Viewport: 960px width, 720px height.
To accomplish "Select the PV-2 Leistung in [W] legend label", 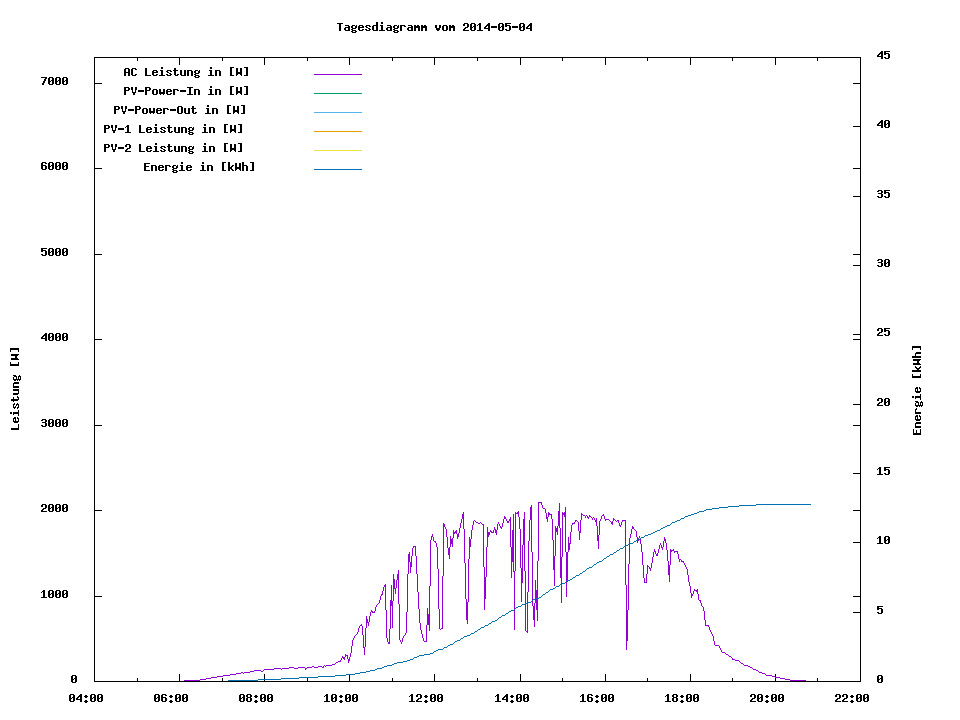I will click(x=173, y=148).
